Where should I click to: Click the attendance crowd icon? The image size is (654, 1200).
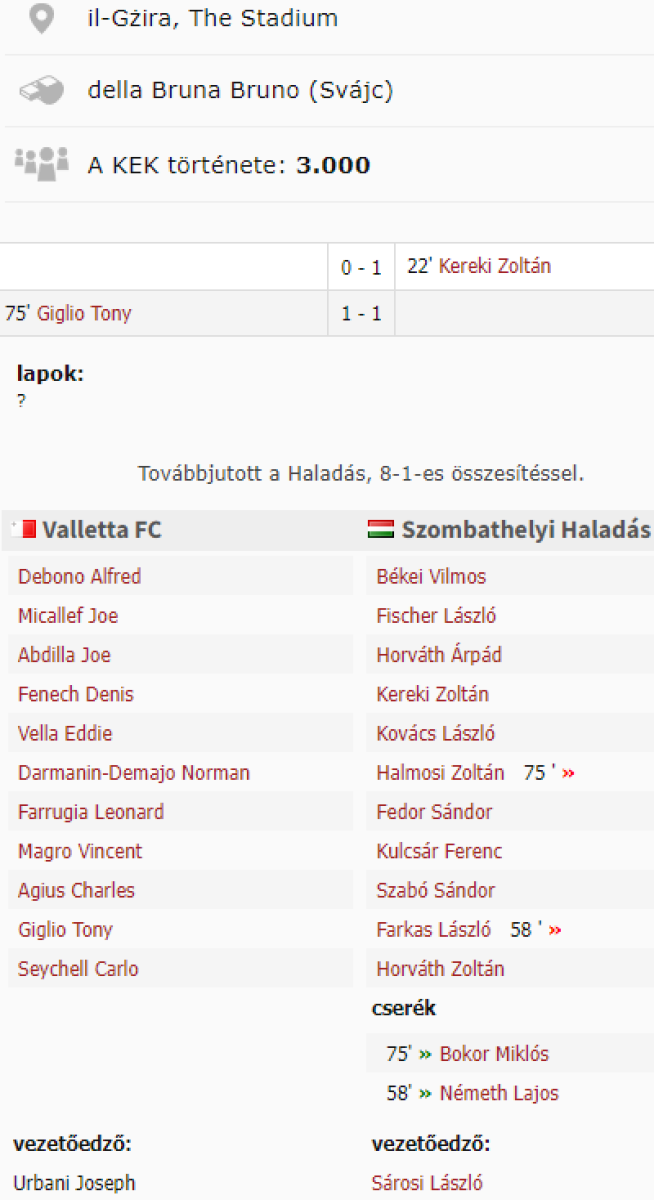click(41, 163)
